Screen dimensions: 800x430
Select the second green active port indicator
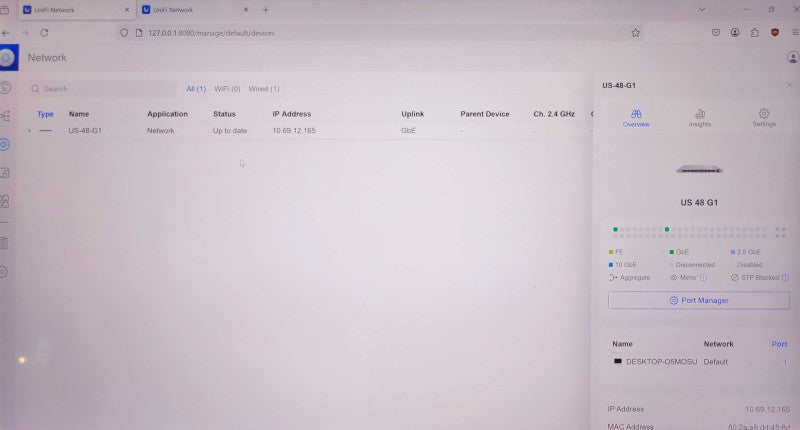(x=667, y=230)
